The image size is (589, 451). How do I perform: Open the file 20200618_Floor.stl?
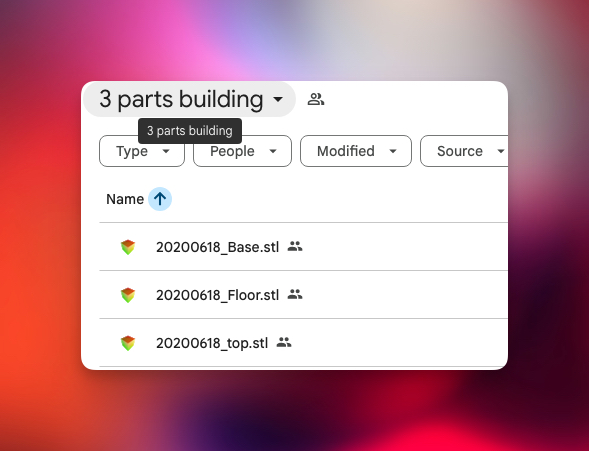click(217, 295)
